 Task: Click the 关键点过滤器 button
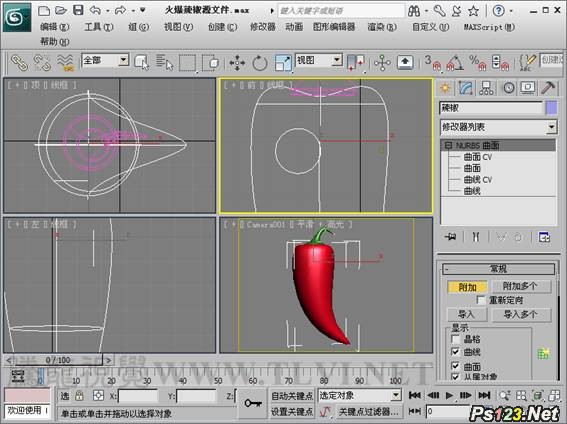pyautogui.click(x=368, y=411)
